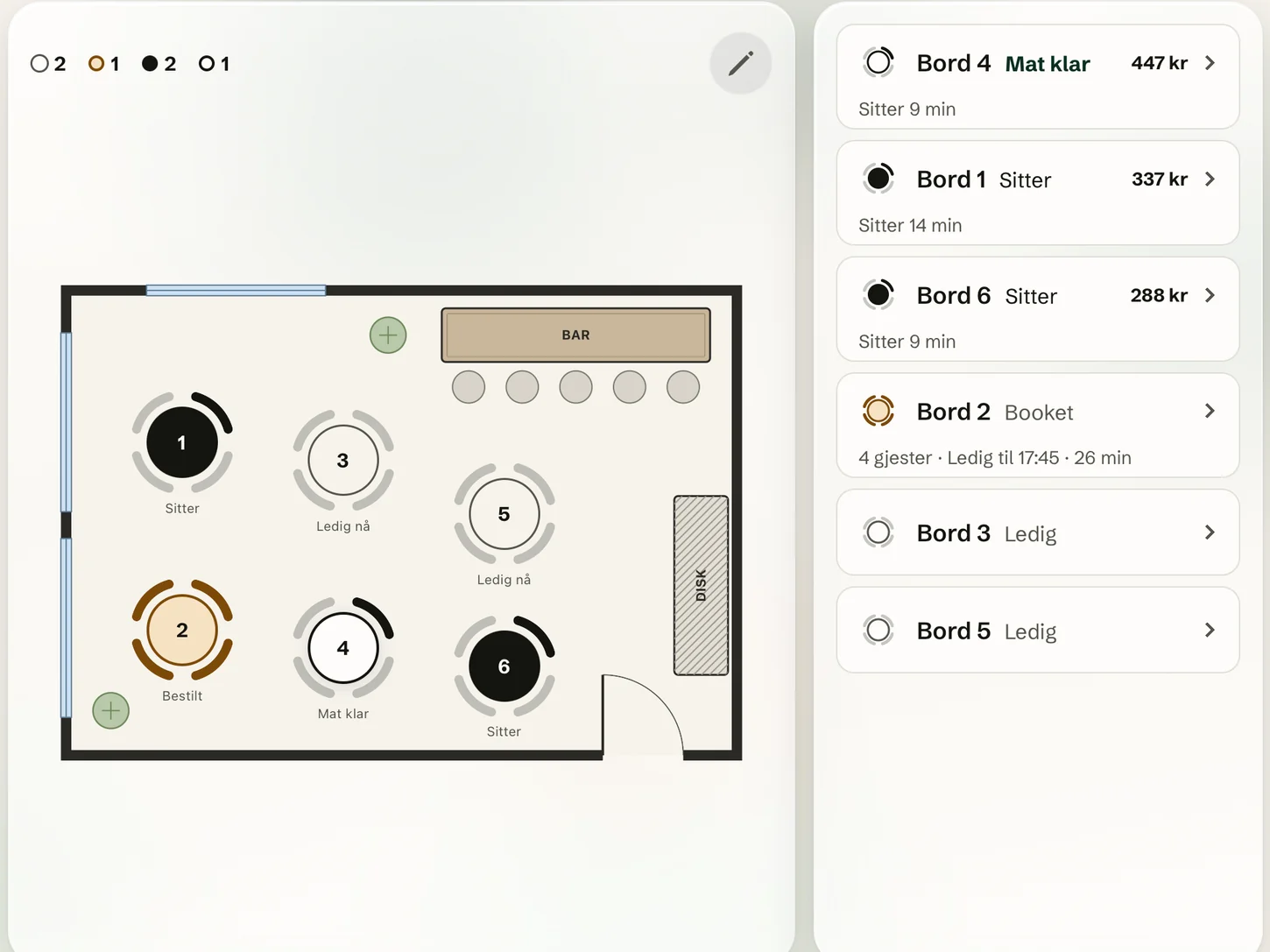Expand Bord 5 with its chevron
Image resolution: width=1270 pixels, height=952 pixels.
point(1210,631)
